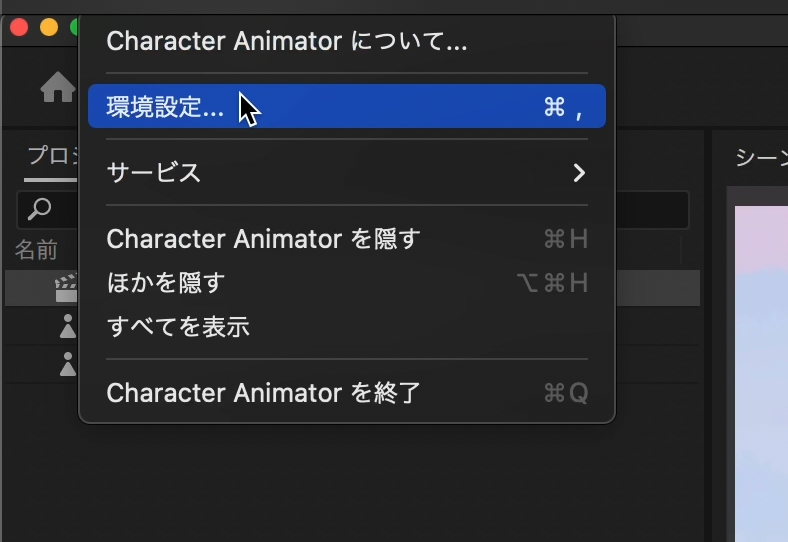Choose Character Animator を終了 to quit

tap(263, 393)
